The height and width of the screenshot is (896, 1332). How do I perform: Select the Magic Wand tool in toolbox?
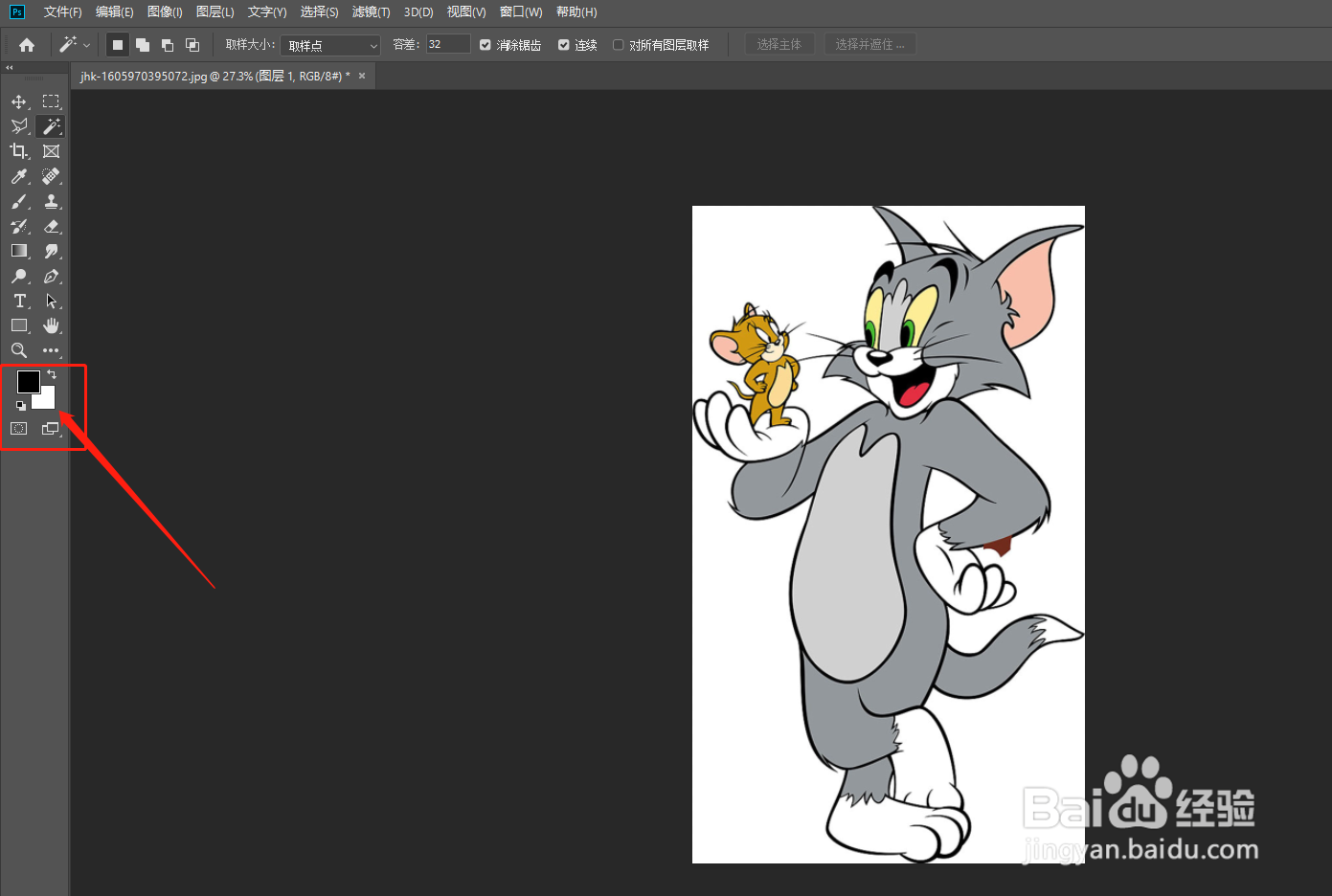52,126
